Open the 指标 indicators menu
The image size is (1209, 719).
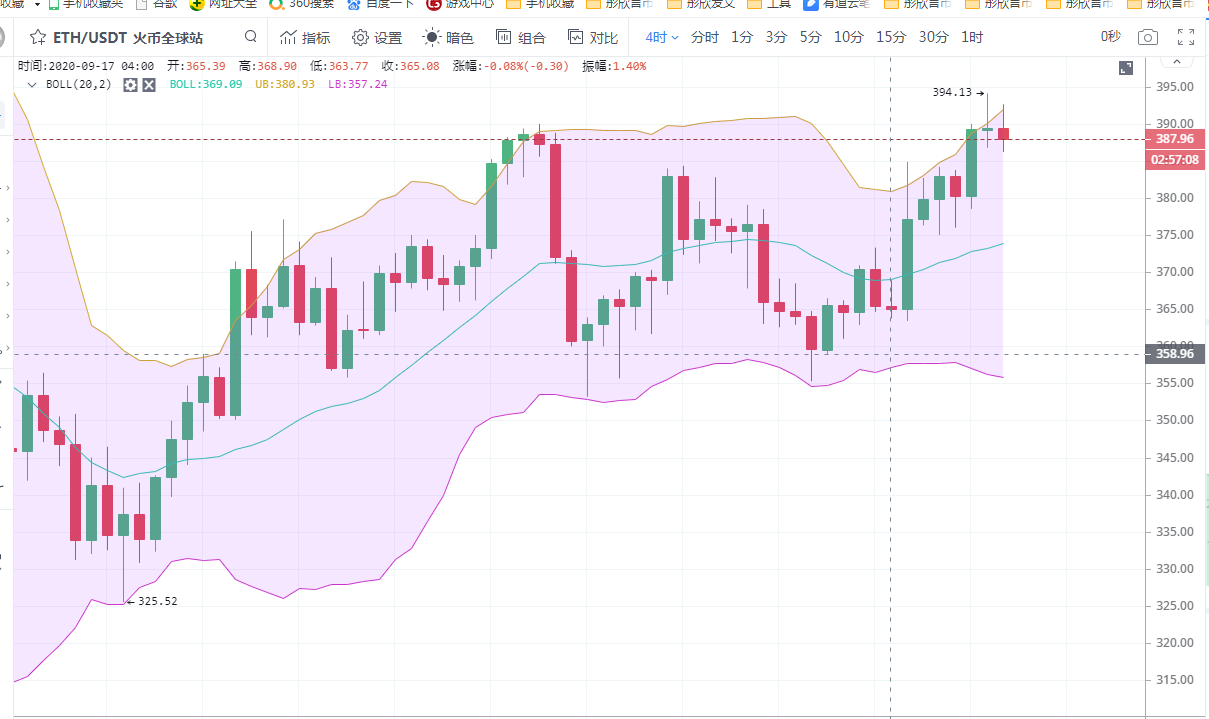[x=305, y=38]
